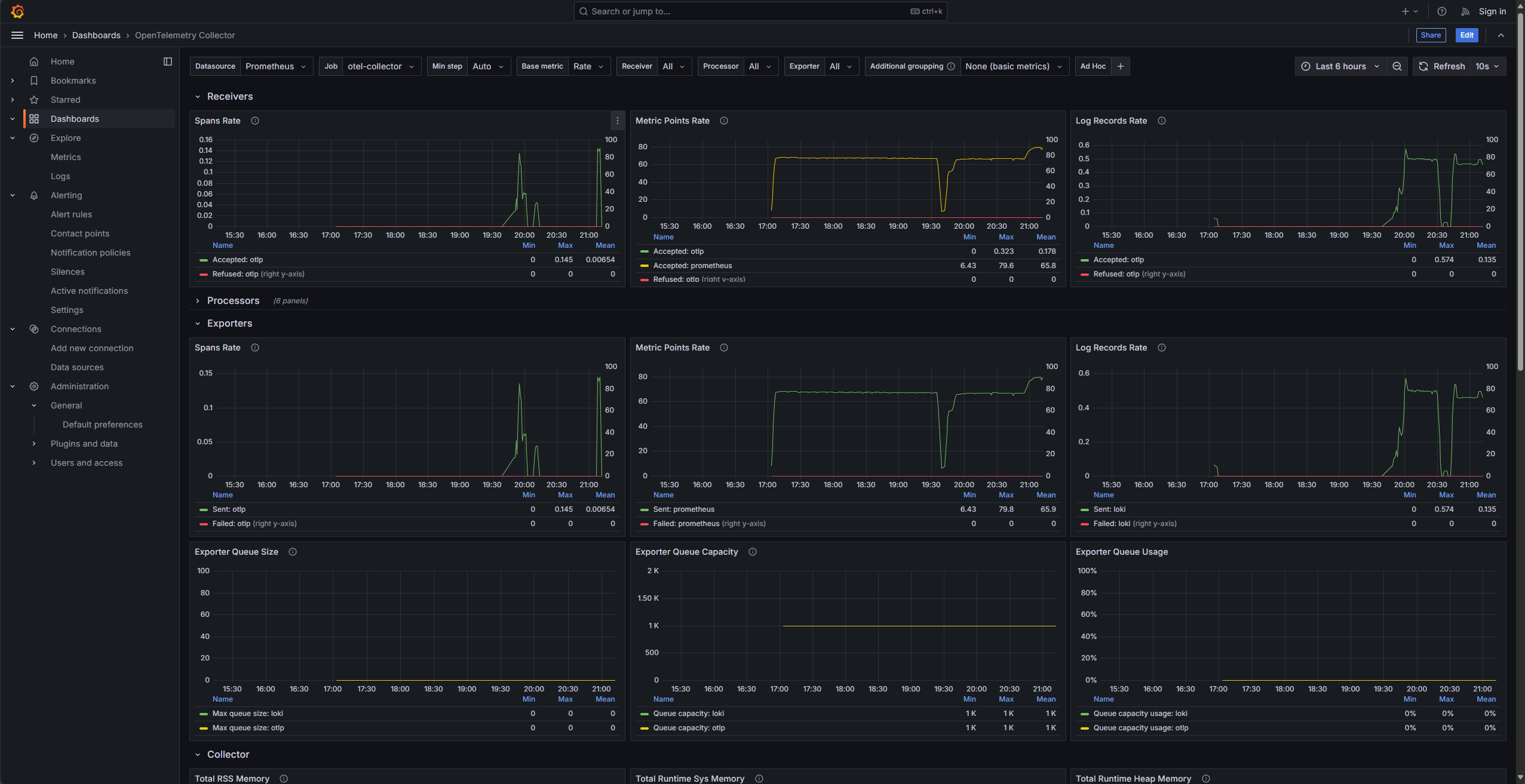Open the Exporter All dropdown

click(841, 66)
